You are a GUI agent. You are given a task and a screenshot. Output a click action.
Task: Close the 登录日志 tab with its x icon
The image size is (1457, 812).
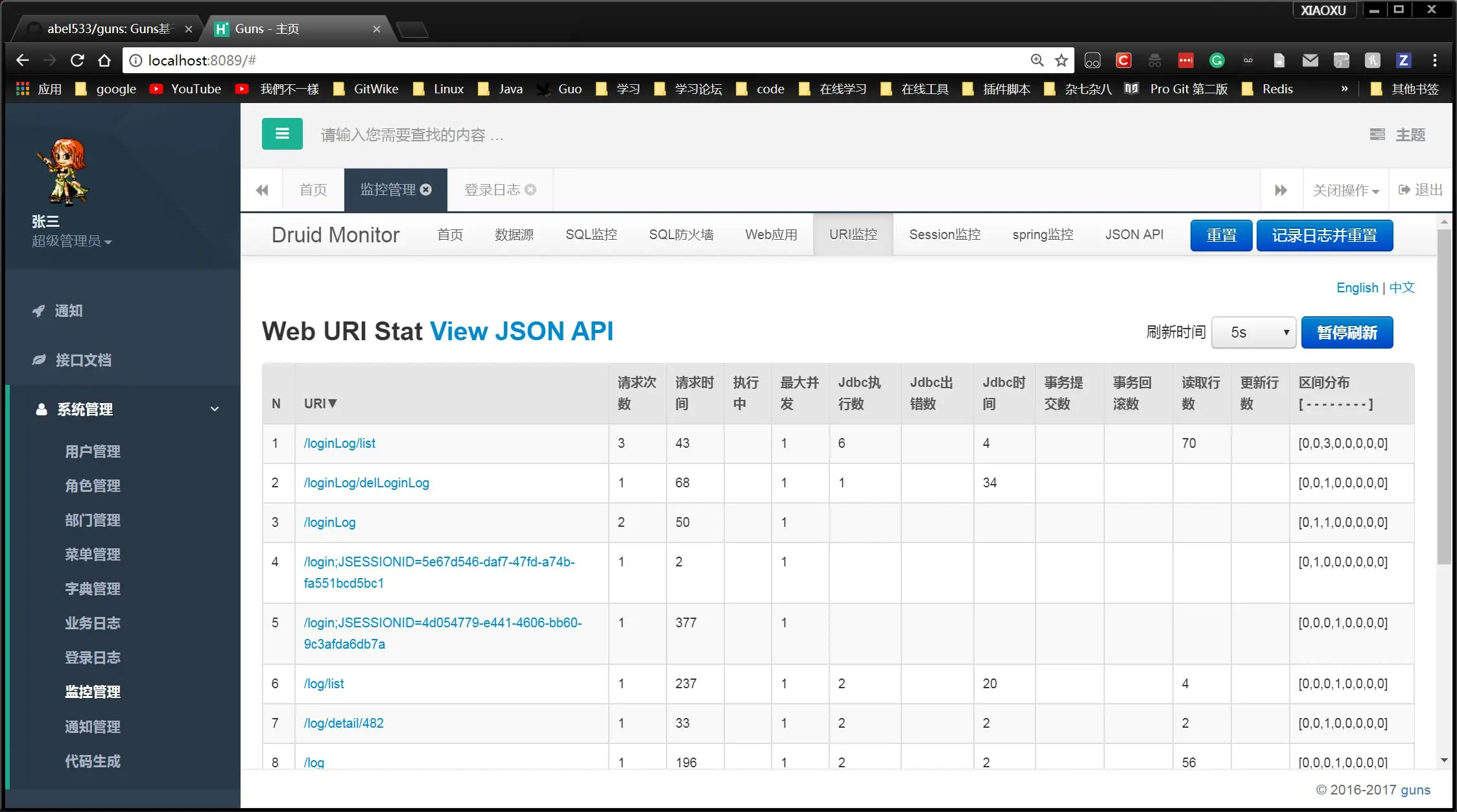click(530, 189)
